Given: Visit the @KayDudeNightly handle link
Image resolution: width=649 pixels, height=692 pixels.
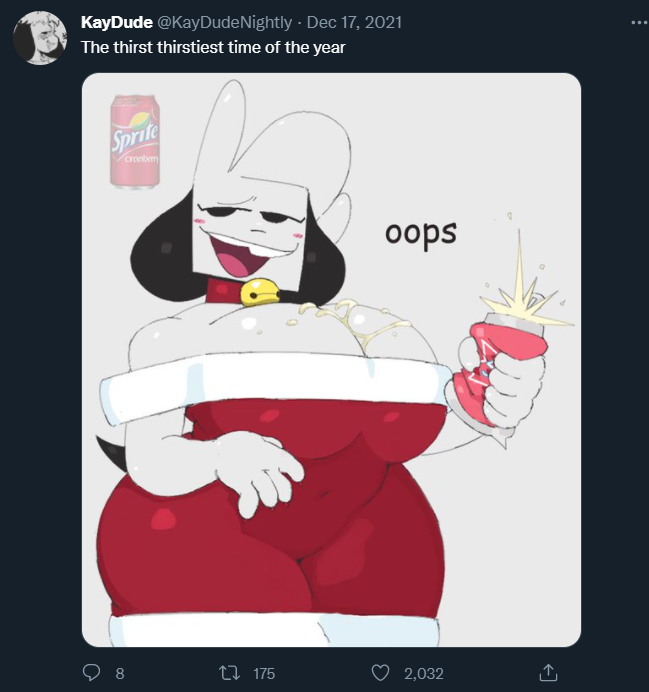Looking at the screenshot, I should pos(224,22).
